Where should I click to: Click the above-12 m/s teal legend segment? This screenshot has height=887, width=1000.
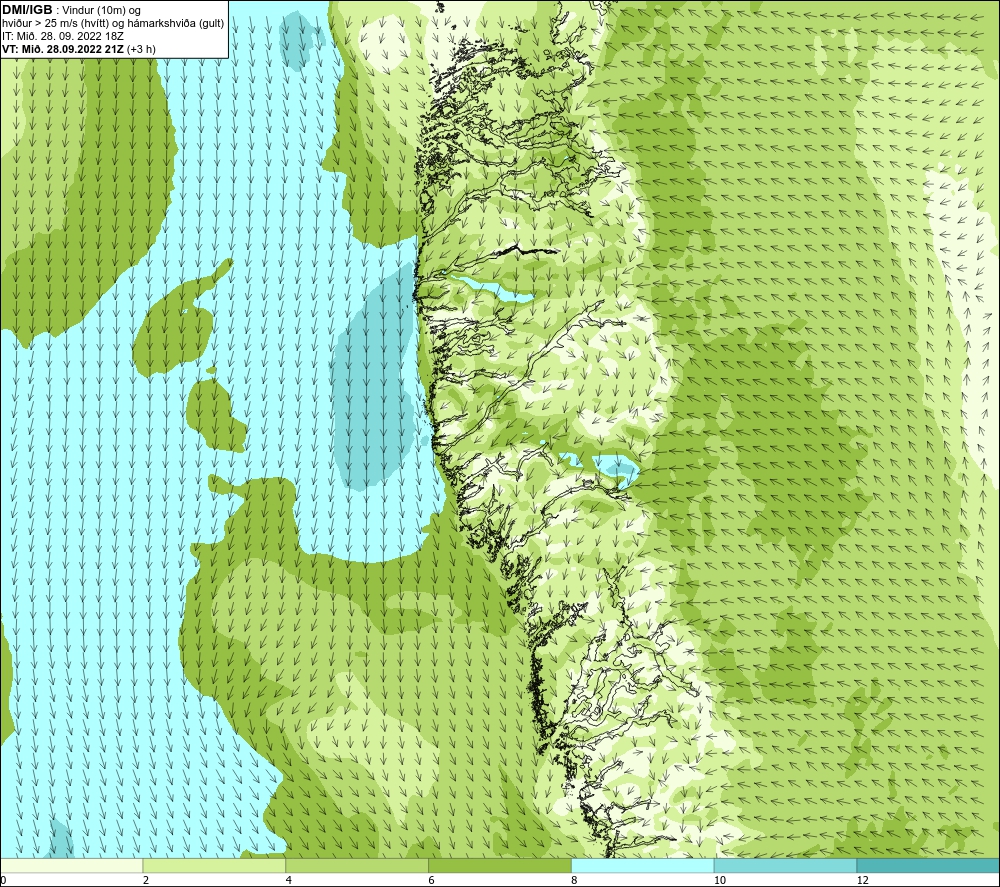[928, 865]
